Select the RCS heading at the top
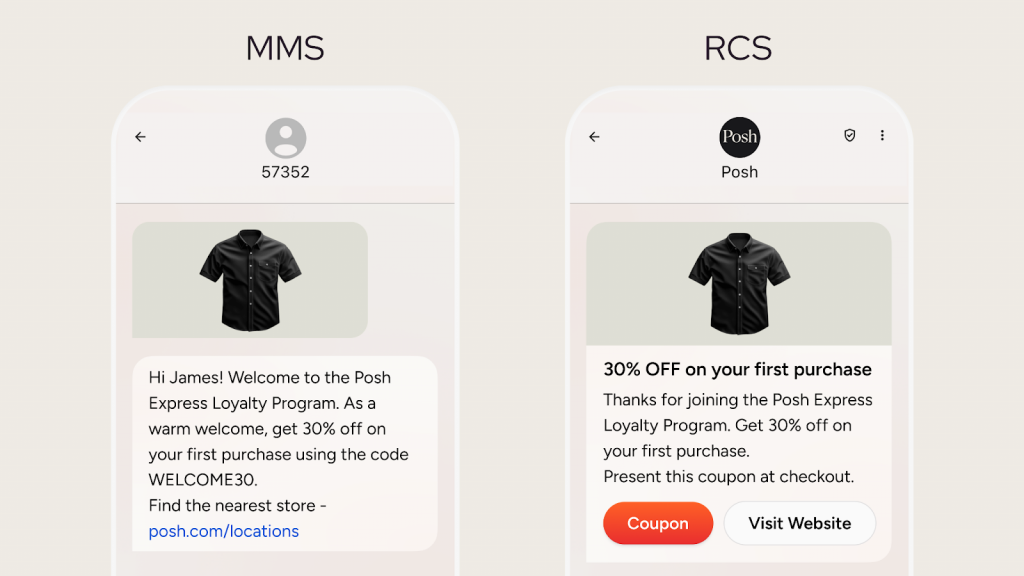This screenshot has width=1024, height=576. [738, 47]
